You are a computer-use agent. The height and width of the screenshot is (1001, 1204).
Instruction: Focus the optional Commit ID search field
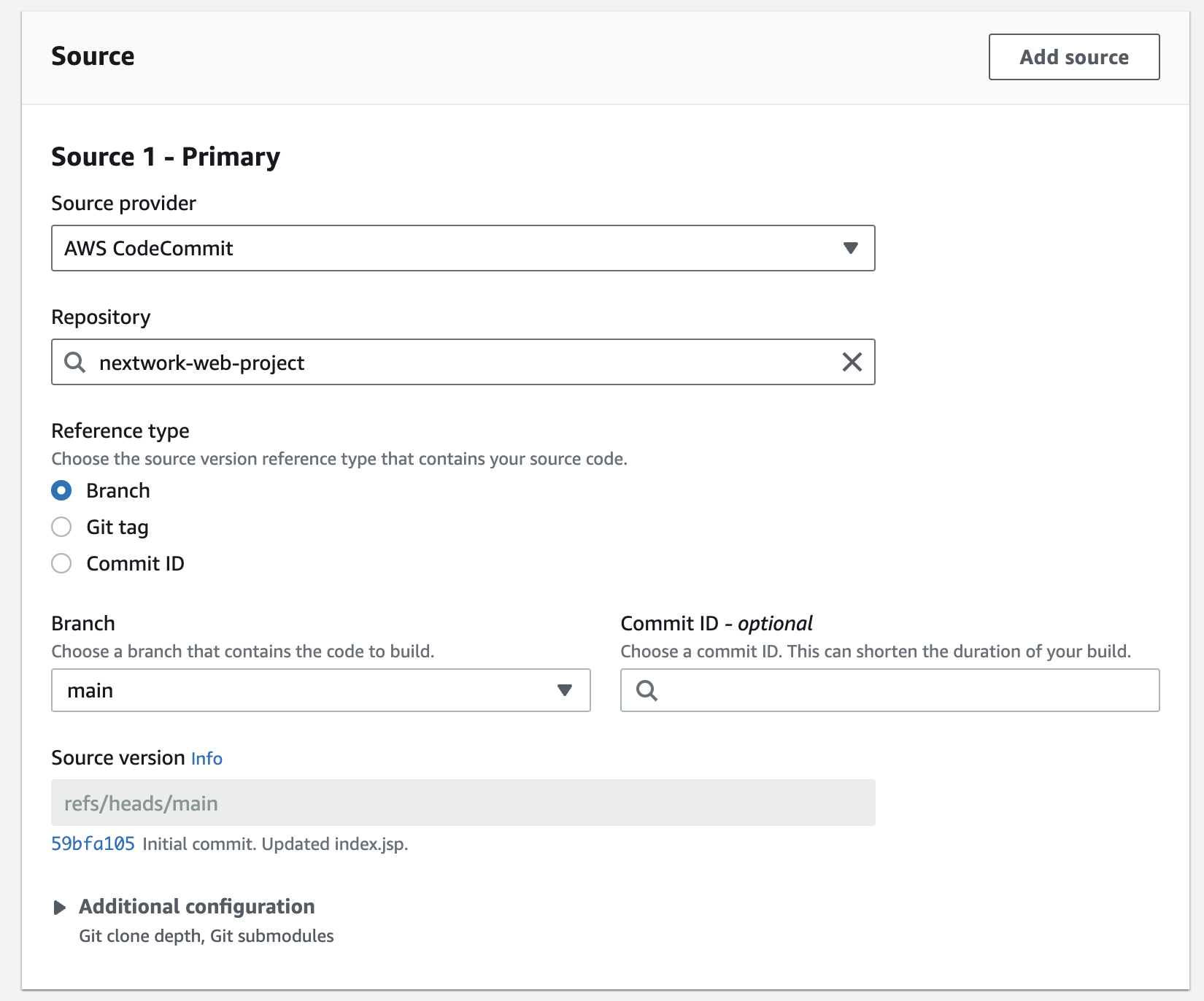(905, 690)
